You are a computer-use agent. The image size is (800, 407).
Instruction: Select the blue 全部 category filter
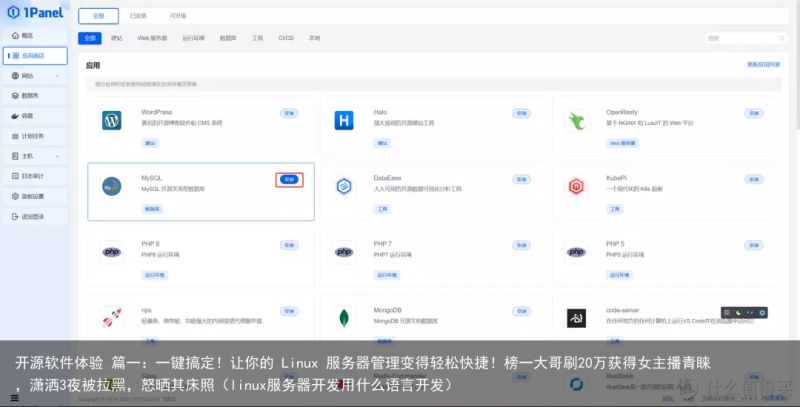[x=90, y=38]
